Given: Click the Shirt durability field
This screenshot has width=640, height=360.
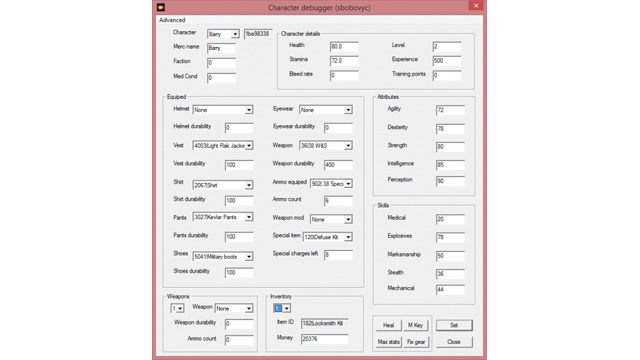Looking at the screenshot, I should tap(239, 200).
